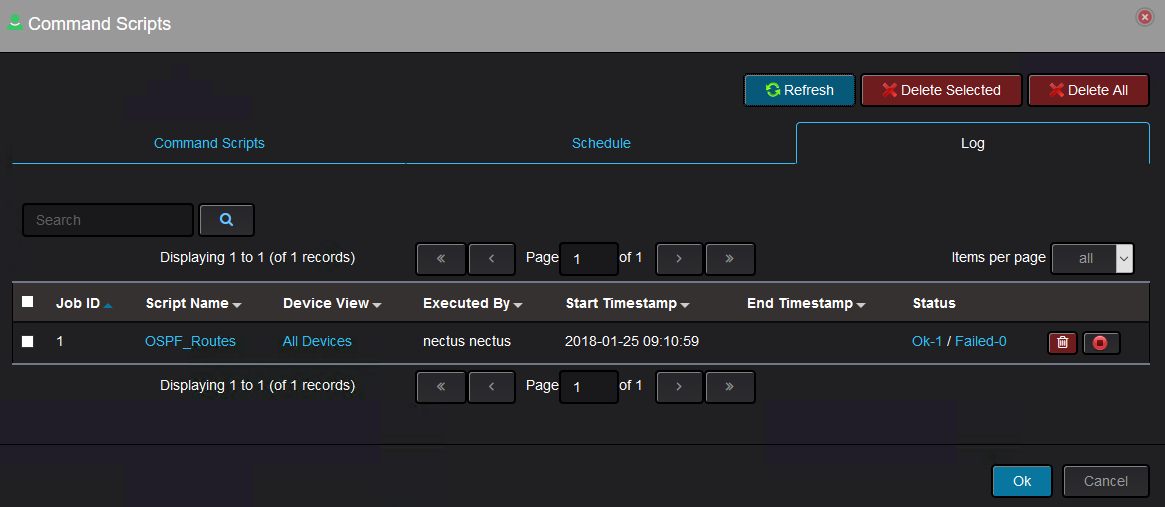Go to first page using top double-left arrow
This screenshot has height=507, width=1165.
441,259
